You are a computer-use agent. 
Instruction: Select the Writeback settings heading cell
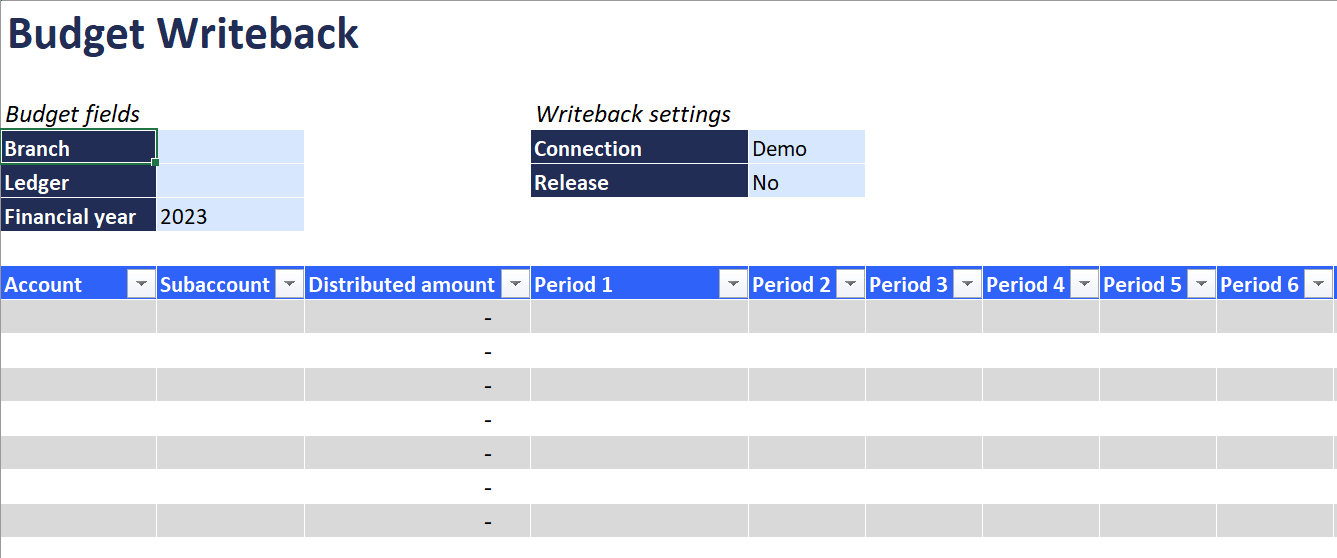[x=633, y=114]
